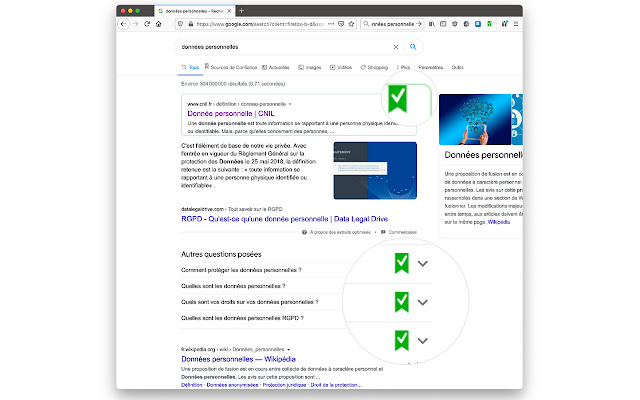Open the Protection juridique sitelink
This screenshot has width=640, height=400.
tap(284, 385)
